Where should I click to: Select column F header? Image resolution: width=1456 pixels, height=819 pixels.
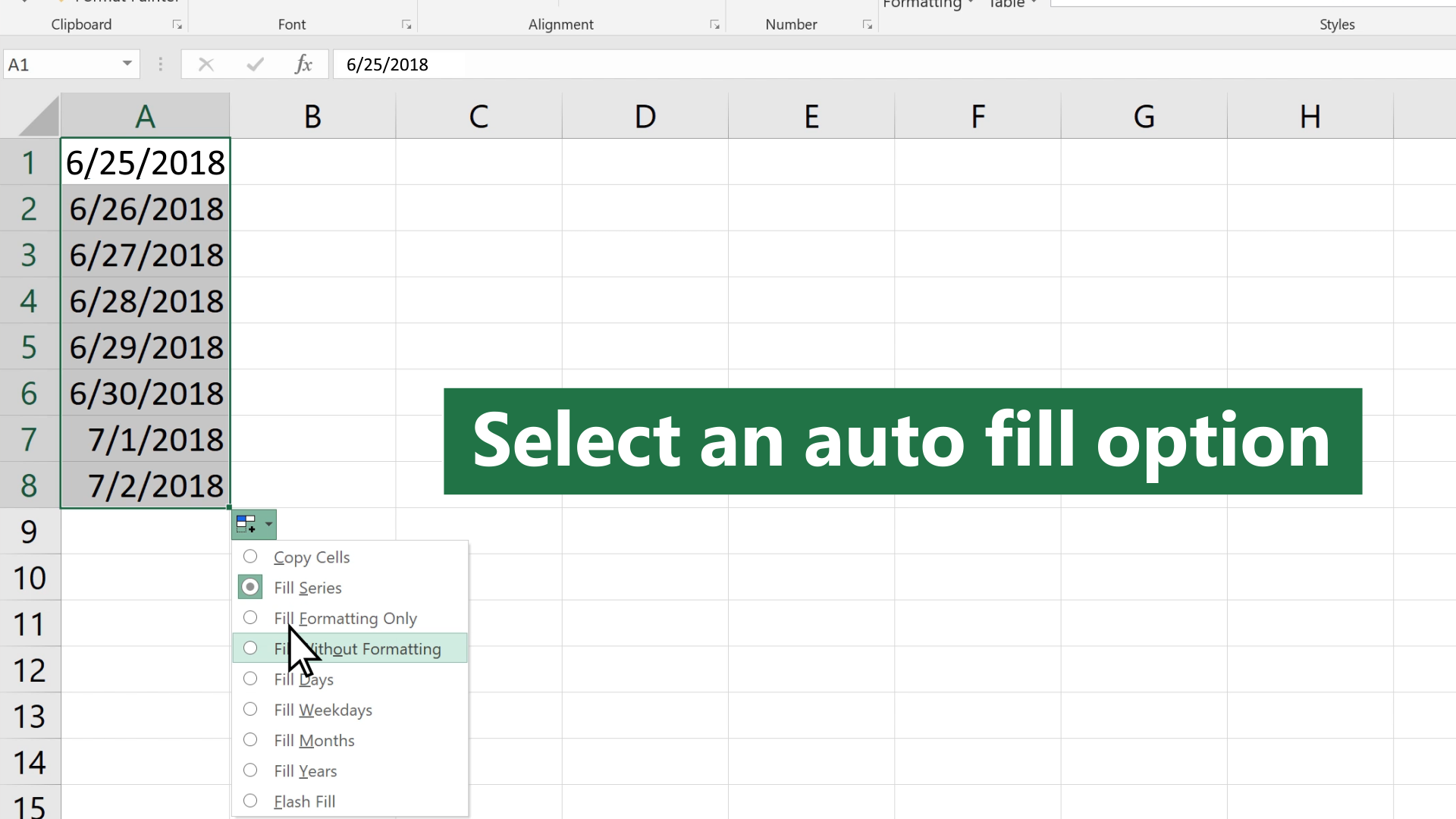point(977,116)
